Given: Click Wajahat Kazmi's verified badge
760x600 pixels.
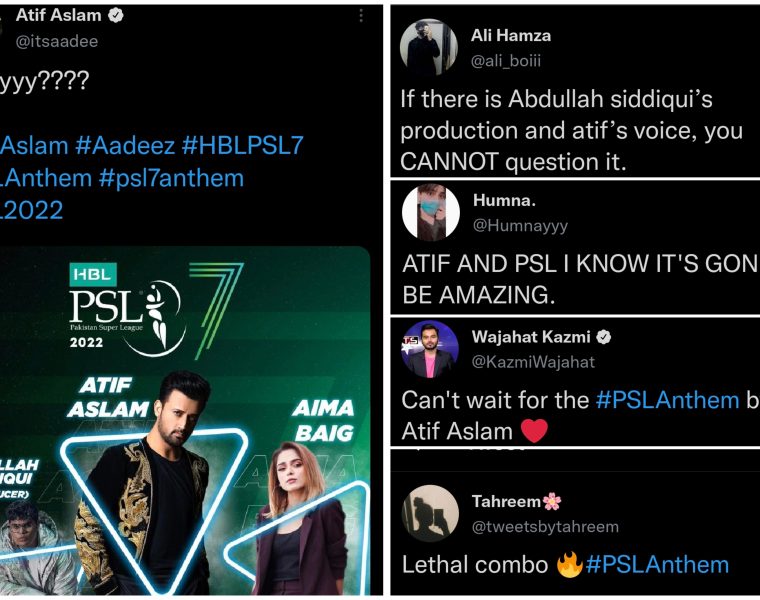Looking at the screenshot, I should tap(603, 337).
